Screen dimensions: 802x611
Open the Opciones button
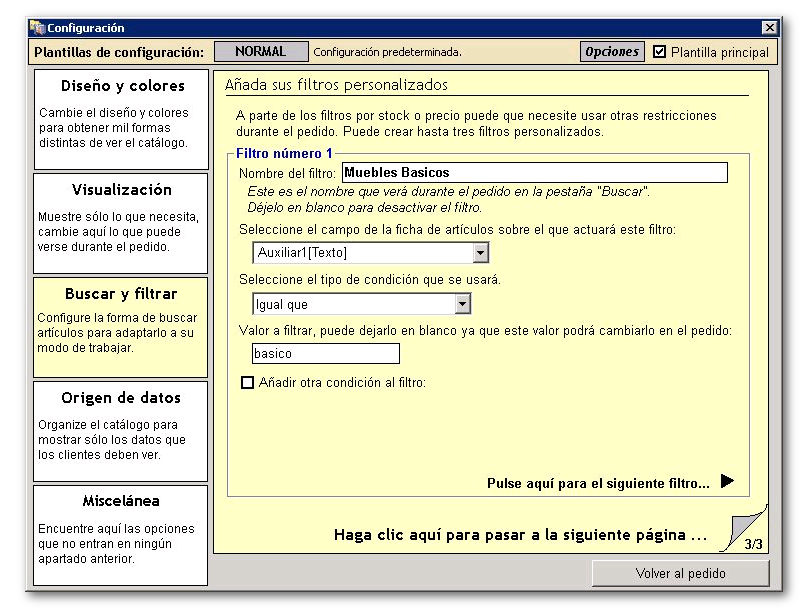(x=612, y=52)
